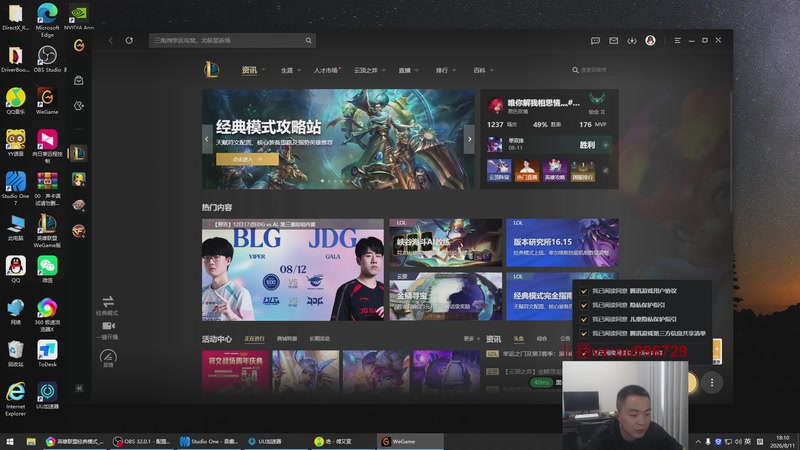800x450 pixels.
Task: Click the 英雄攻略 shortcut icon
Action: coord(555,170)
